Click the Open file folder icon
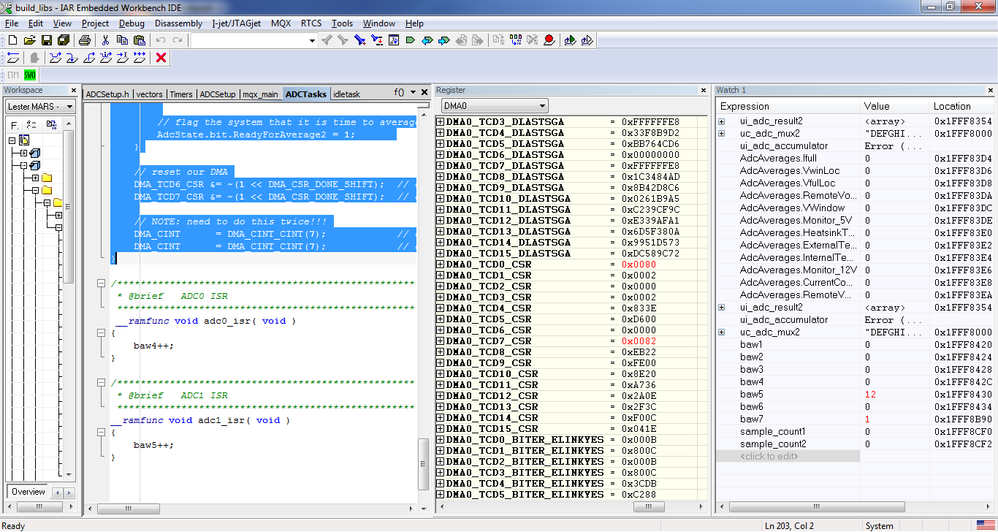This screenshot has width=998, height=532. pyautogui.click(x=29, y=40)
